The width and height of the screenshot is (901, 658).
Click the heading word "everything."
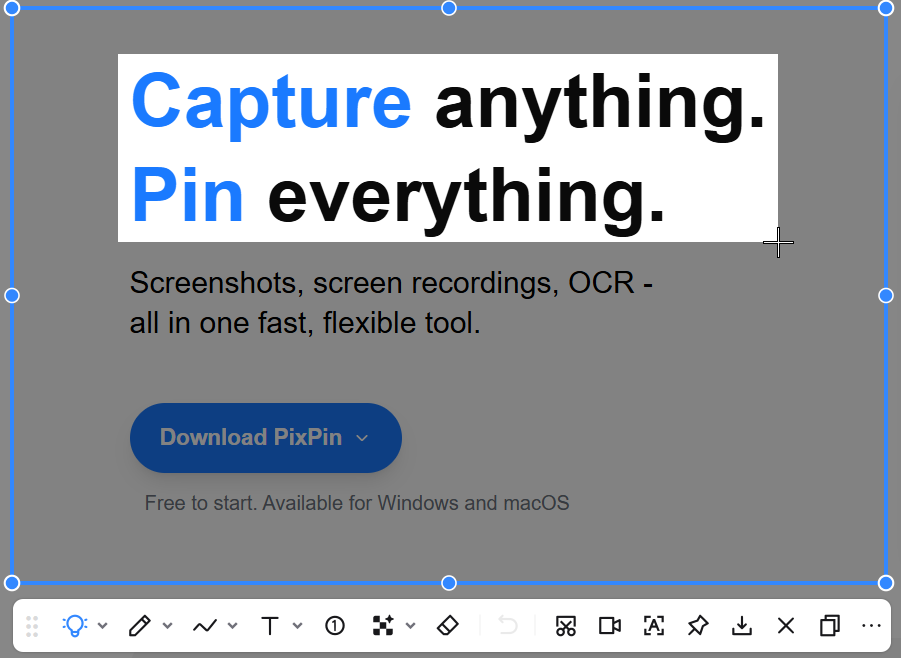tap(467, 201)
